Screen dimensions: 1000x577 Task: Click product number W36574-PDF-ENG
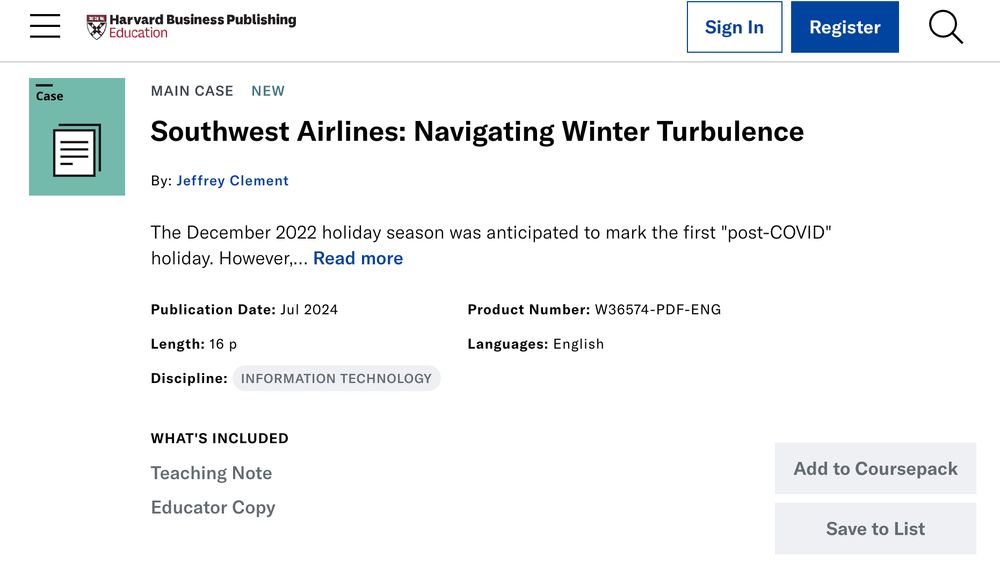[x=658, y=309]
